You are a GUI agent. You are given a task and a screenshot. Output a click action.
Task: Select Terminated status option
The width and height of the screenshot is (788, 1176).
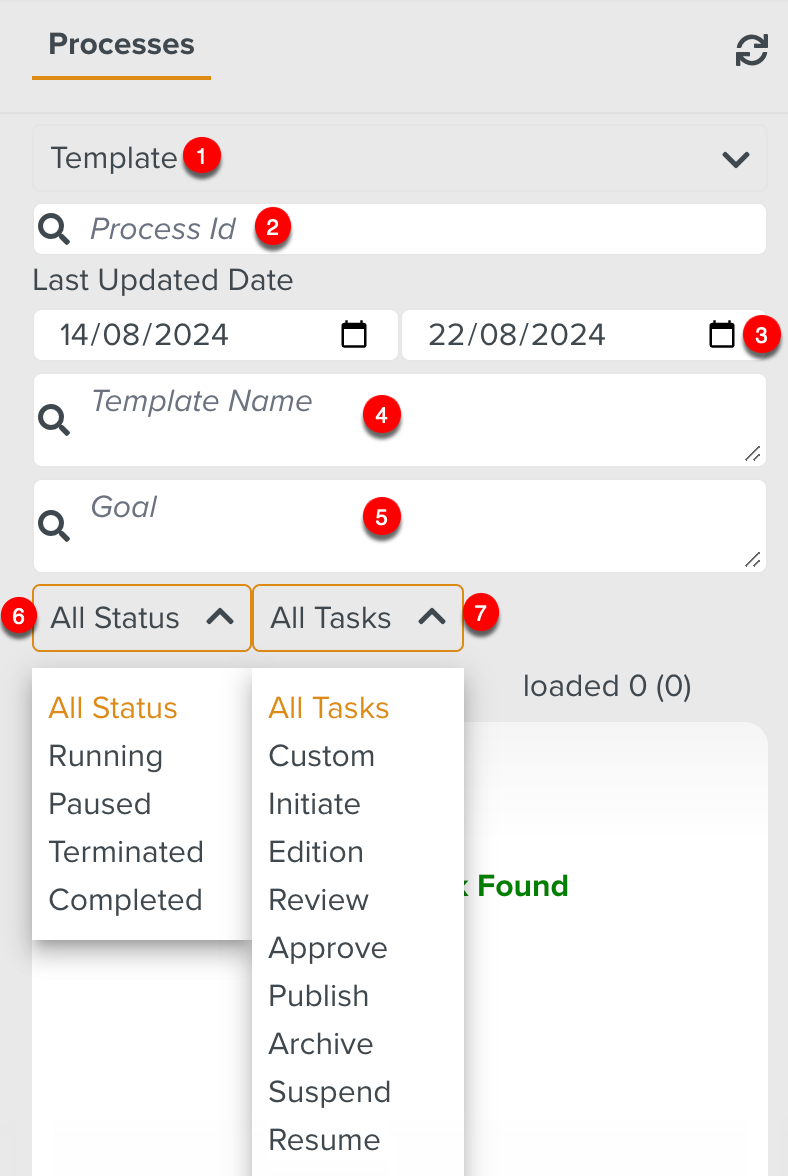126,852
